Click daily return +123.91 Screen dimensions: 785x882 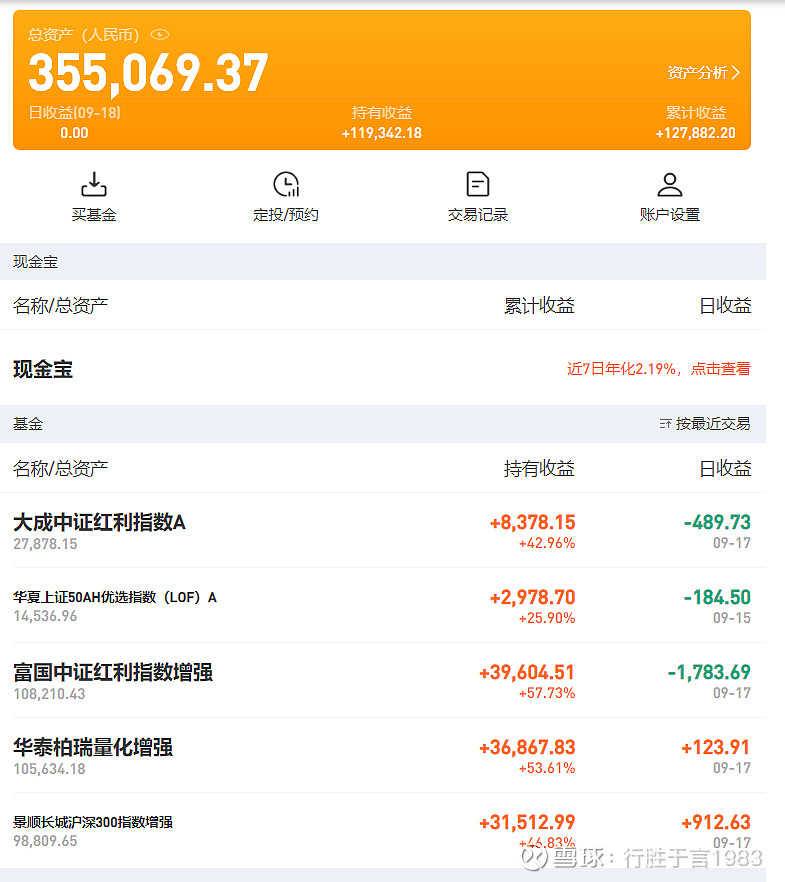click(715, 747)
